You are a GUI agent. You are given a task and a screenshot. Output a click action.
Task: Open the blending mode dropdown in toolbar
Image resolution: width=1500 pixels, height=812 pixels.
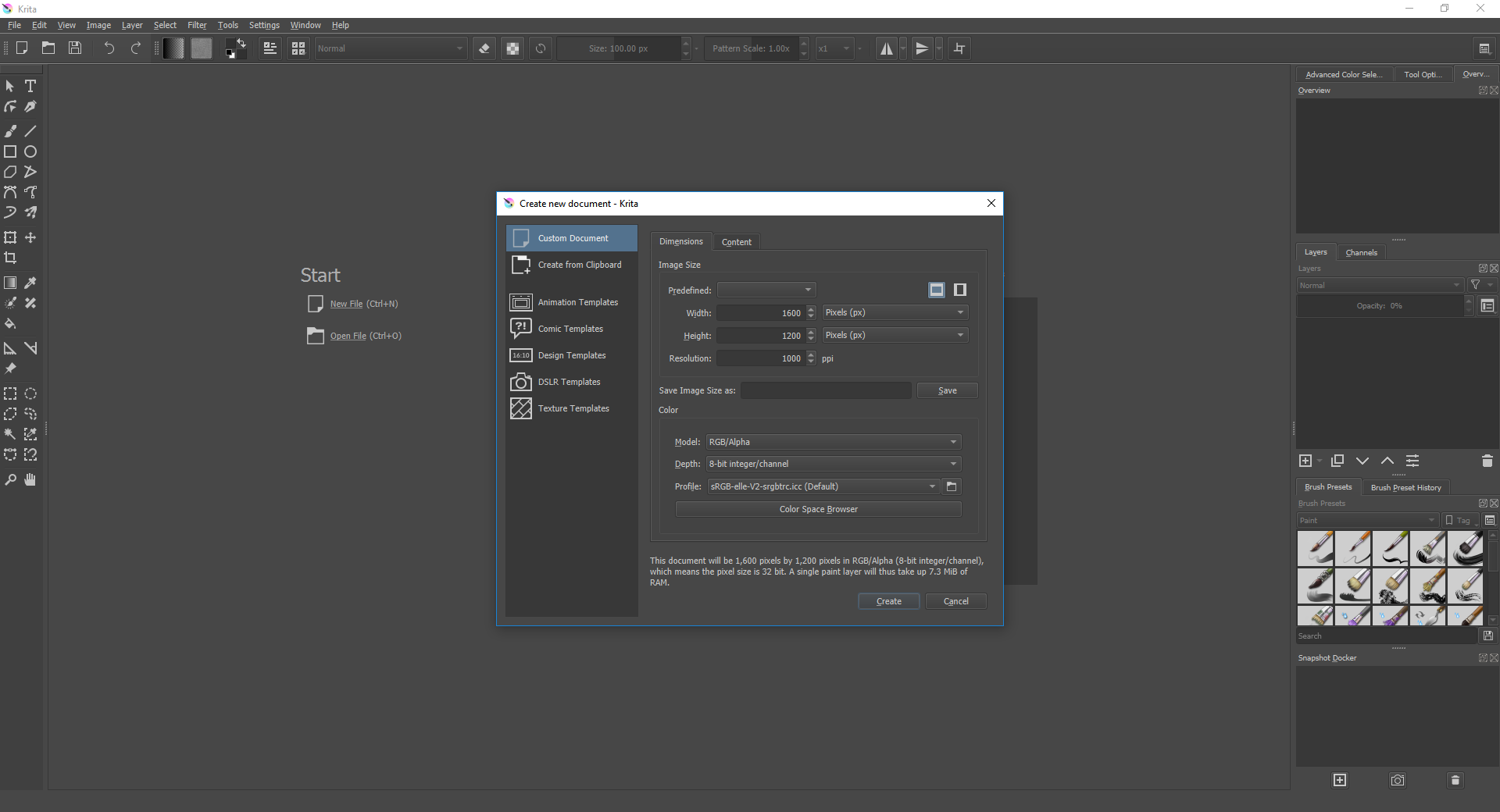click(x=390, y=48)
